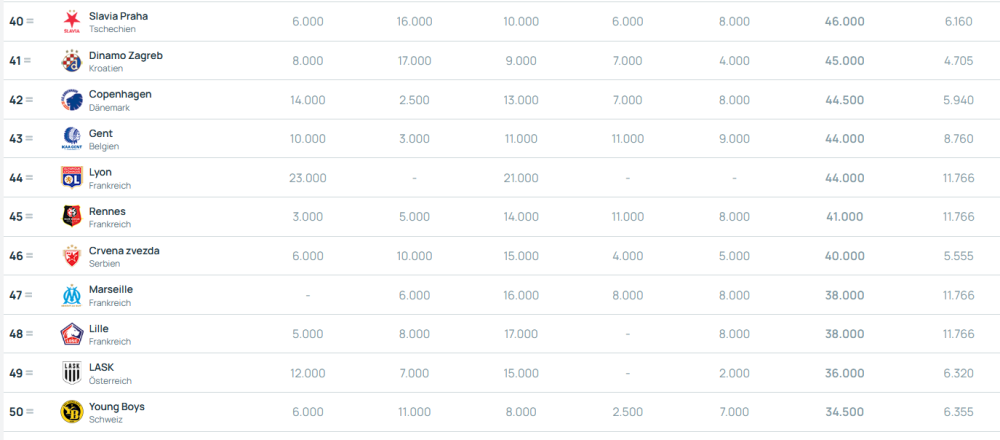
Task: Click the Dinamo Zagreb club logo
Action: click(x=71, y=61)
